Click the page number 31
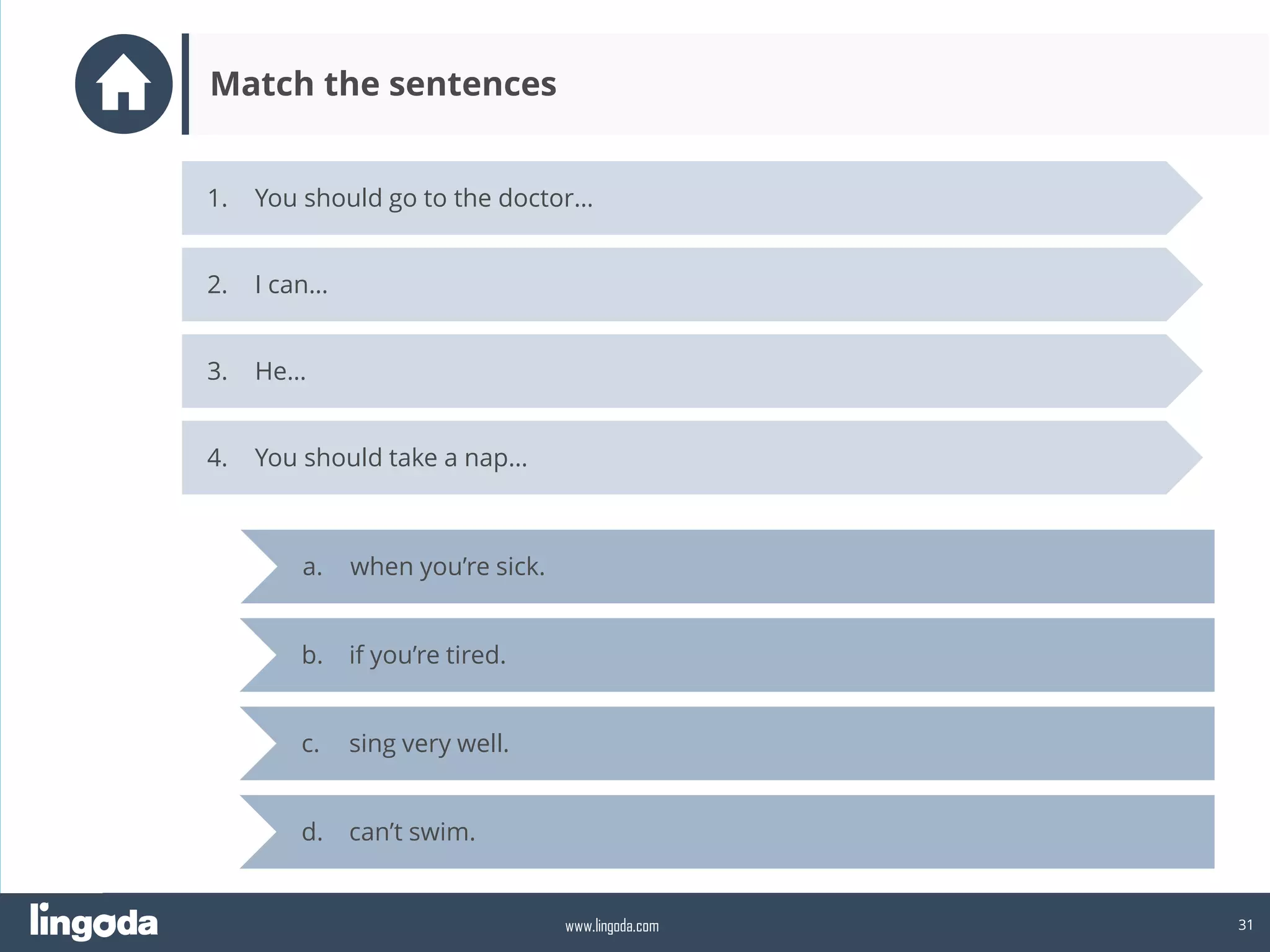This screenshot has height=952, width=1270. (x=1245, y=925)
